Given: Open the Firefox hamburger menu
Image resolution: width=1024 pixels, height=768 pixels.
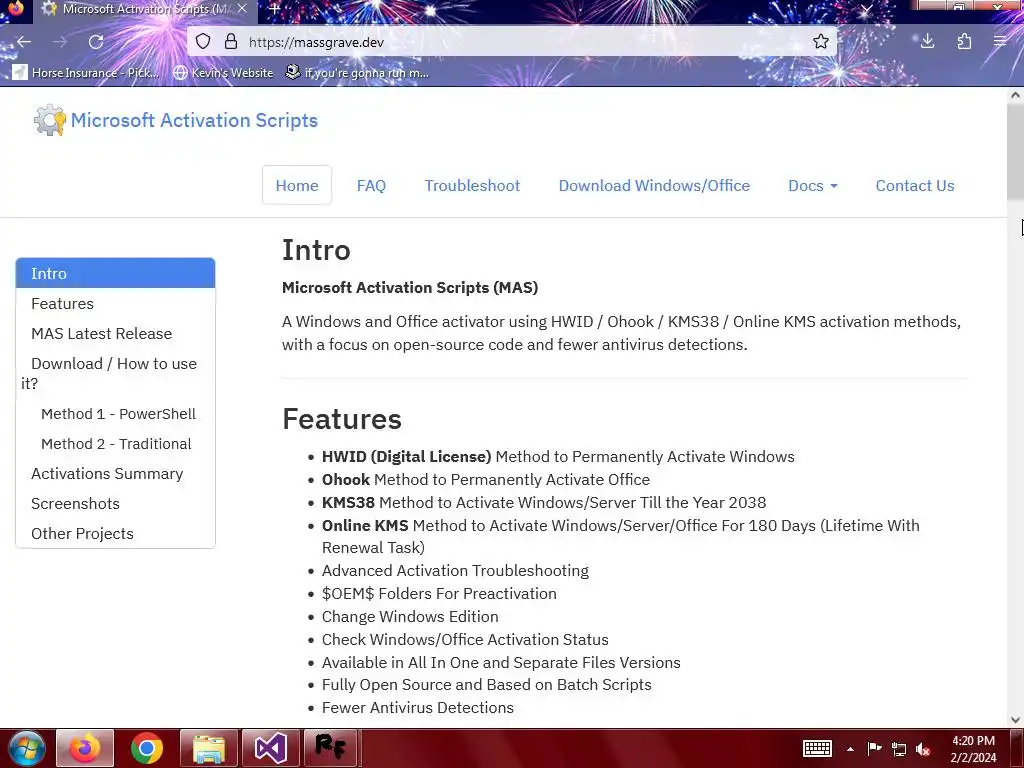Looking at the screenshot, I should [x=1000, y=42].
